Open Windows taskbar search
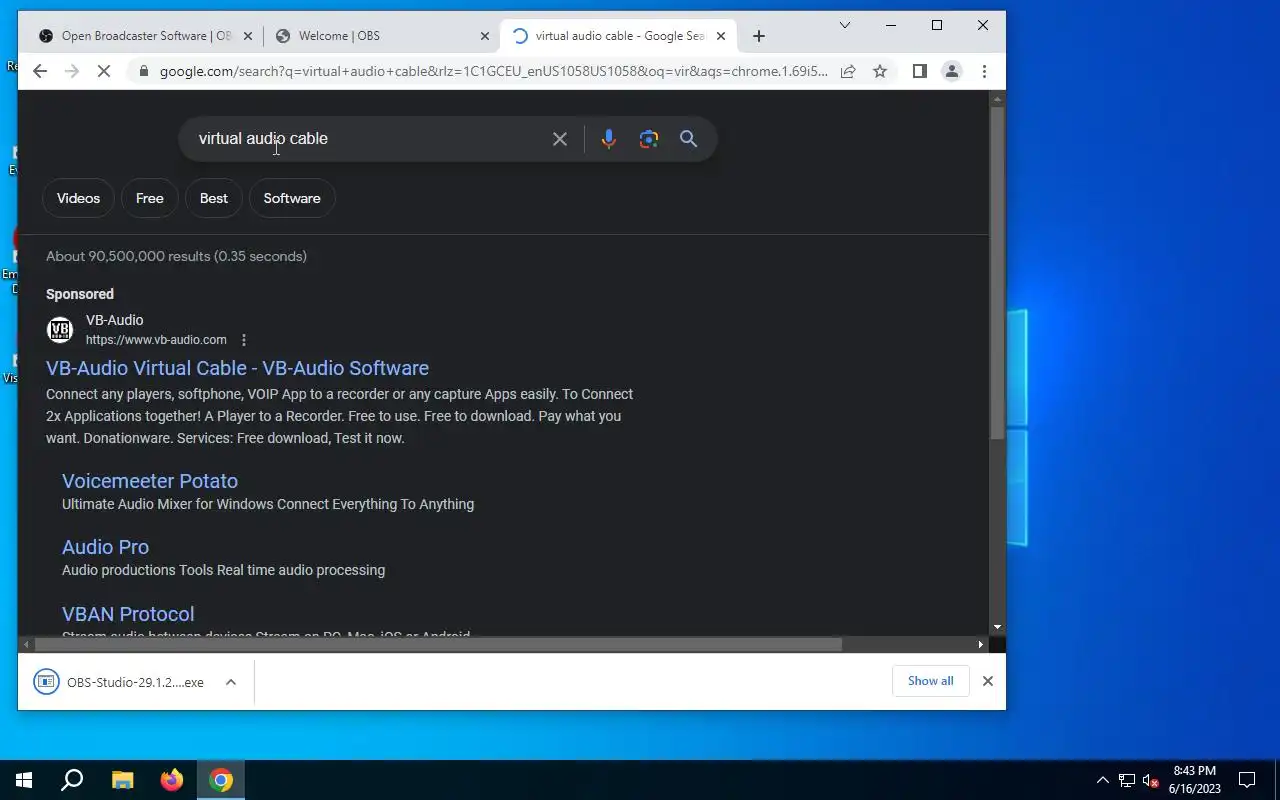Viewport: 1280px width, 800px height. point(72,780)
